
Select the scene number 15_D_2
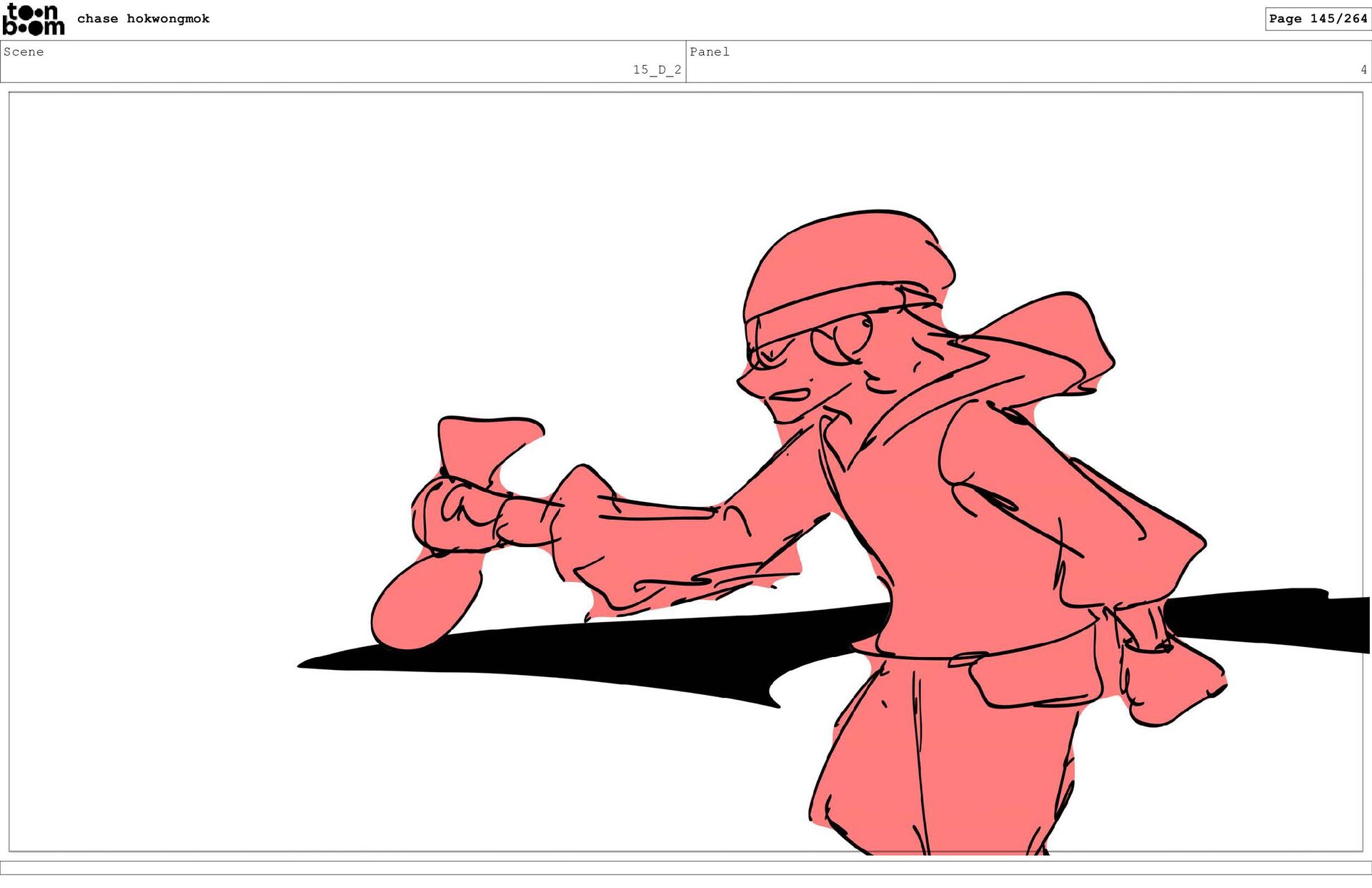(x=656, y=69)
